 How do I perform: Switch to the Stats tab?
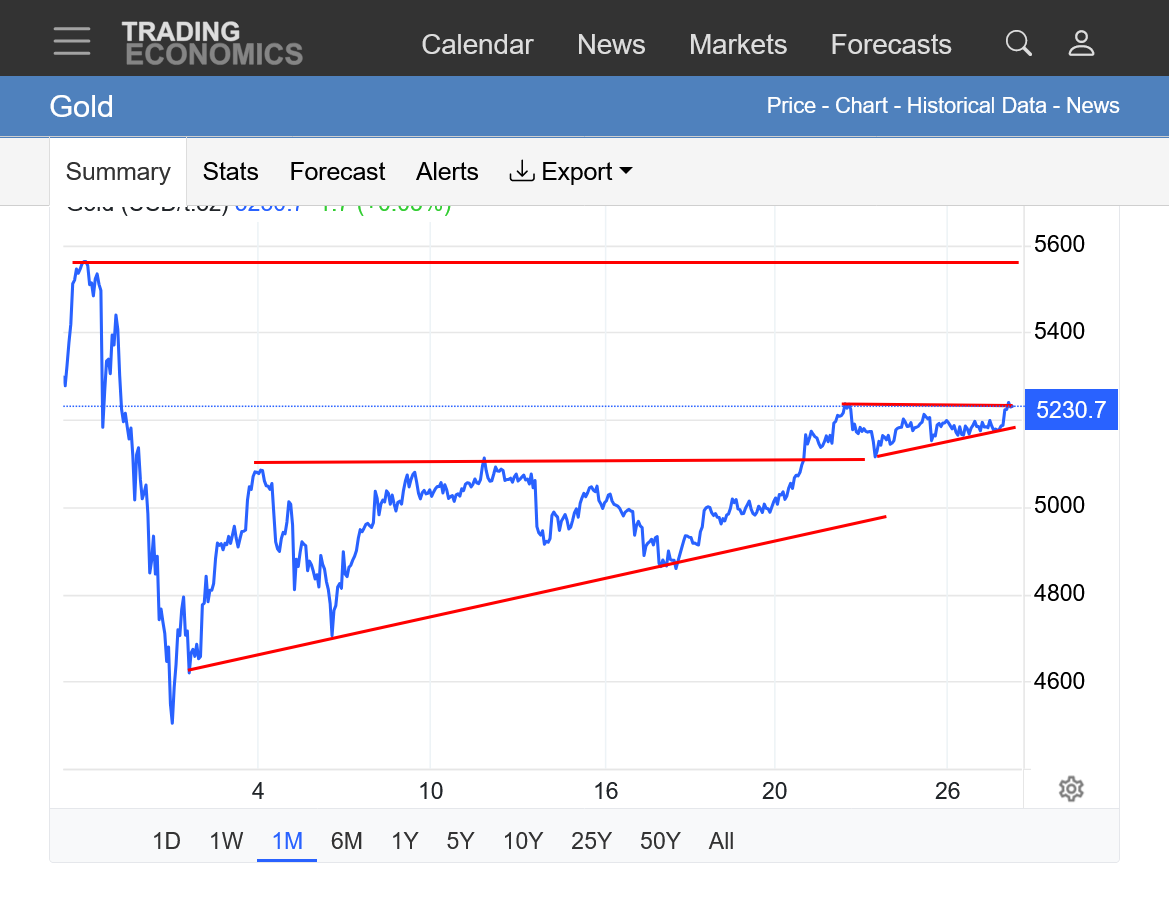coord(230,172)
